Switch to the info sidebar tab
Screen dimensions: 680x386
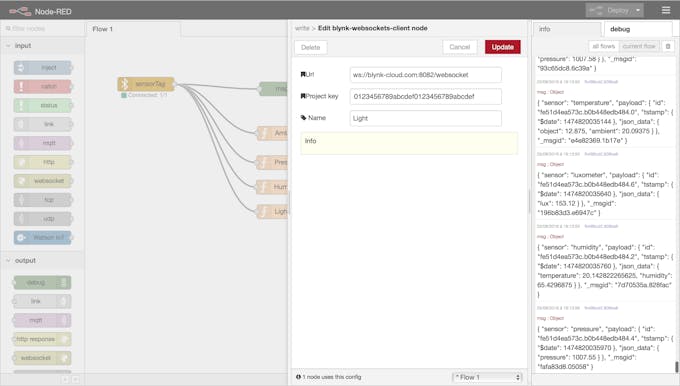coord(567,29)
